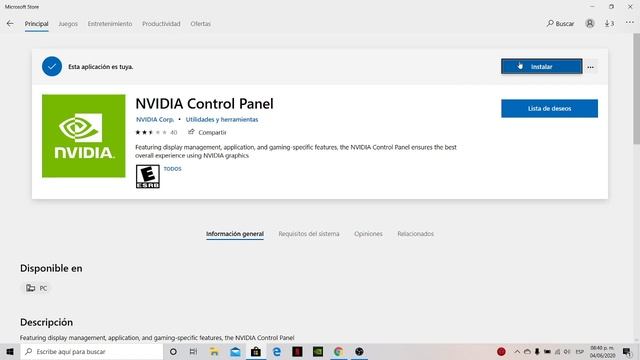Screen dimensions: 640x360
Task: Open the Relacionados tab
Action: tap(416, 234)
